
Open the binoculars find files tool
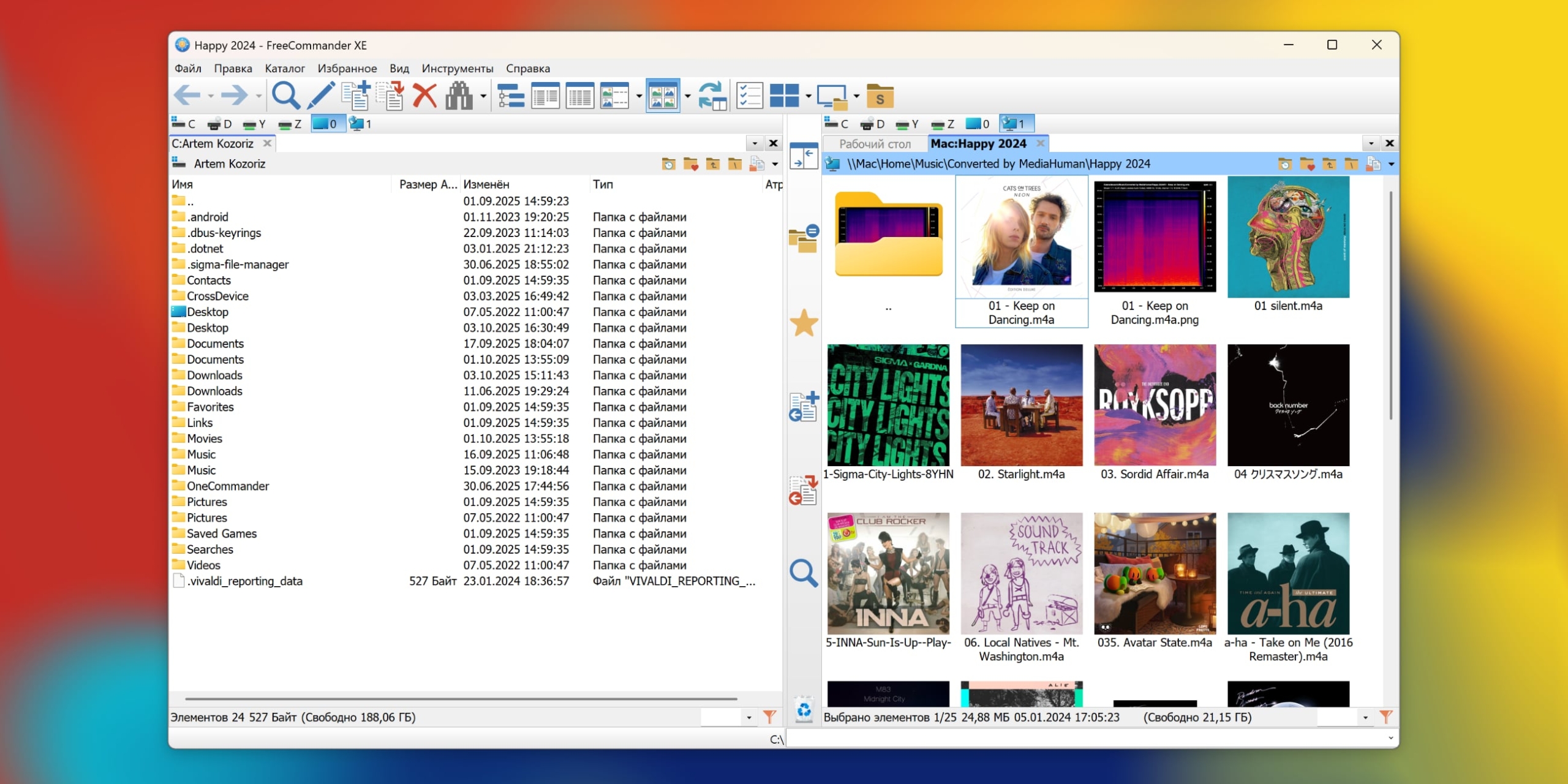[459, 96]
